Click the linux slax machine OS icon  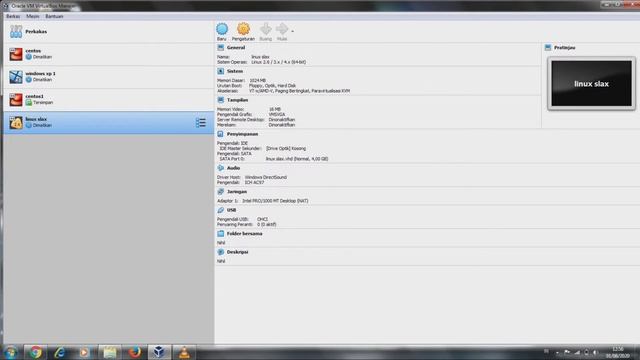[x=16, y=122]
